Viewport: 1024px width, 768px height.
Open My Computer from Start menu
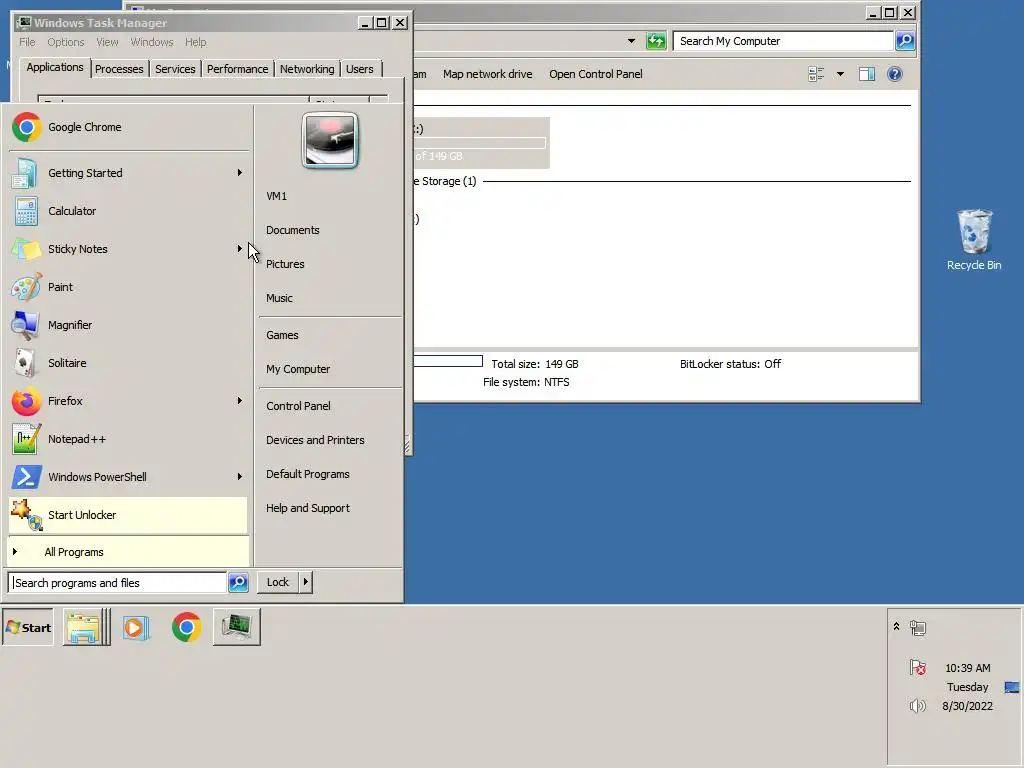(298, 369)
